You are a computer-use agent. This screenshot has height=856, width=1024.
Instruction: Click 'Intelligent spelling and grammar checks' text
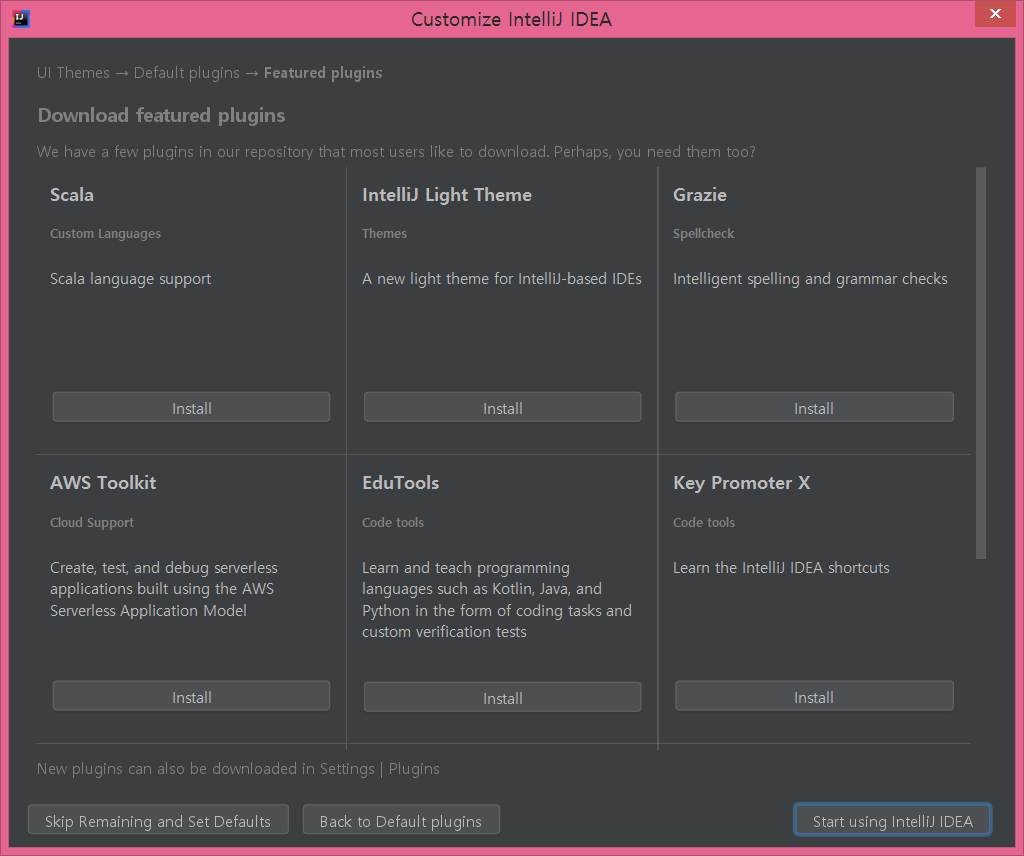click(x=810, y=279)
